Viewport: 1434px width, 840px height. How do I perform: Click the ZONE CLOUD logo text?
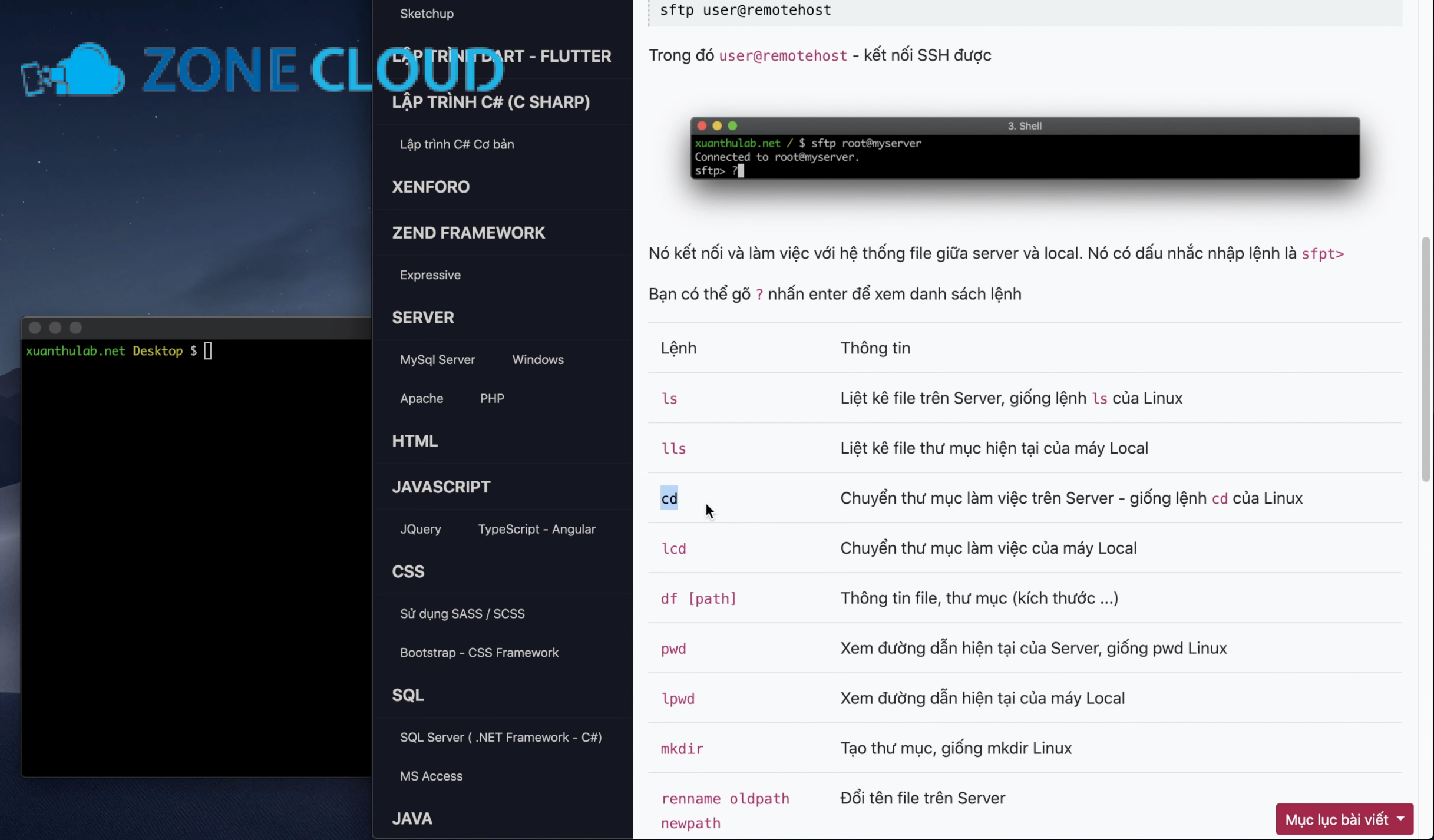point(323,70)
